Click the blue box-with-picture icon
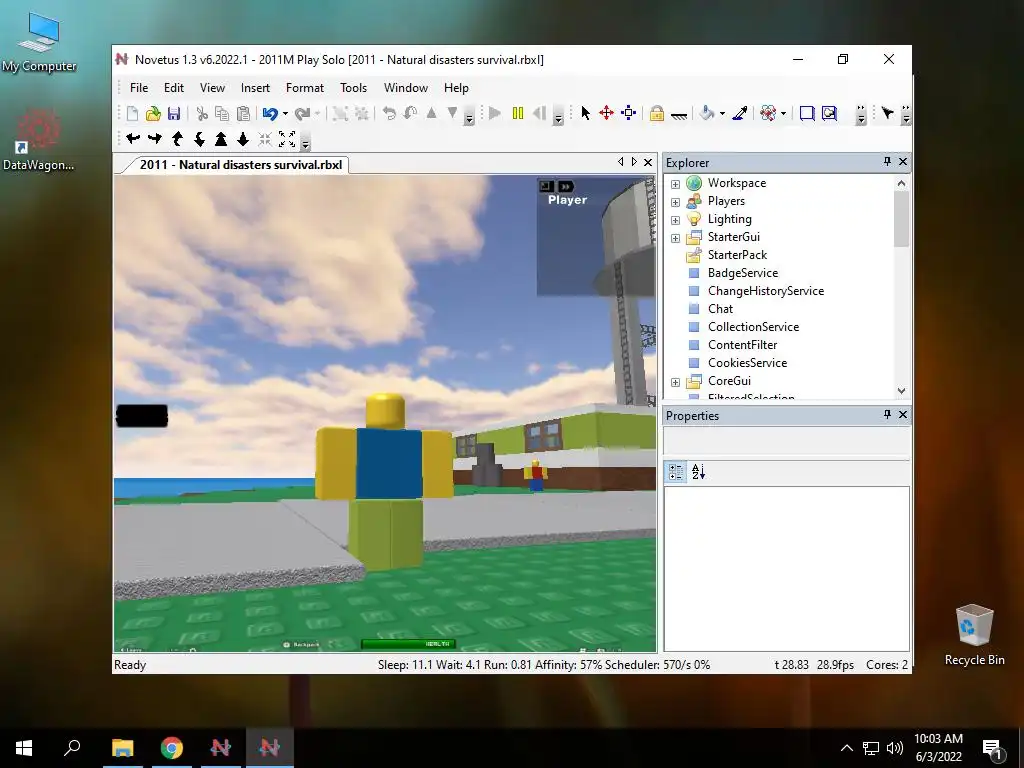Screen dimensions: 1024x768 click(829, 113)
